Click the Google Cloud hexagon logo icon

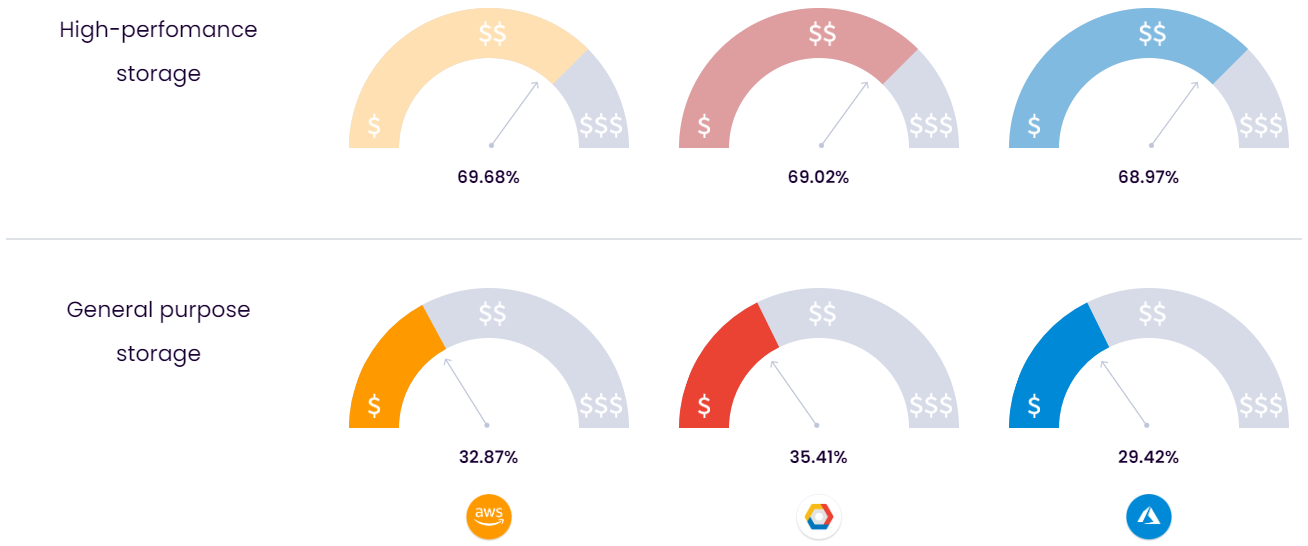tap(818, 517)
